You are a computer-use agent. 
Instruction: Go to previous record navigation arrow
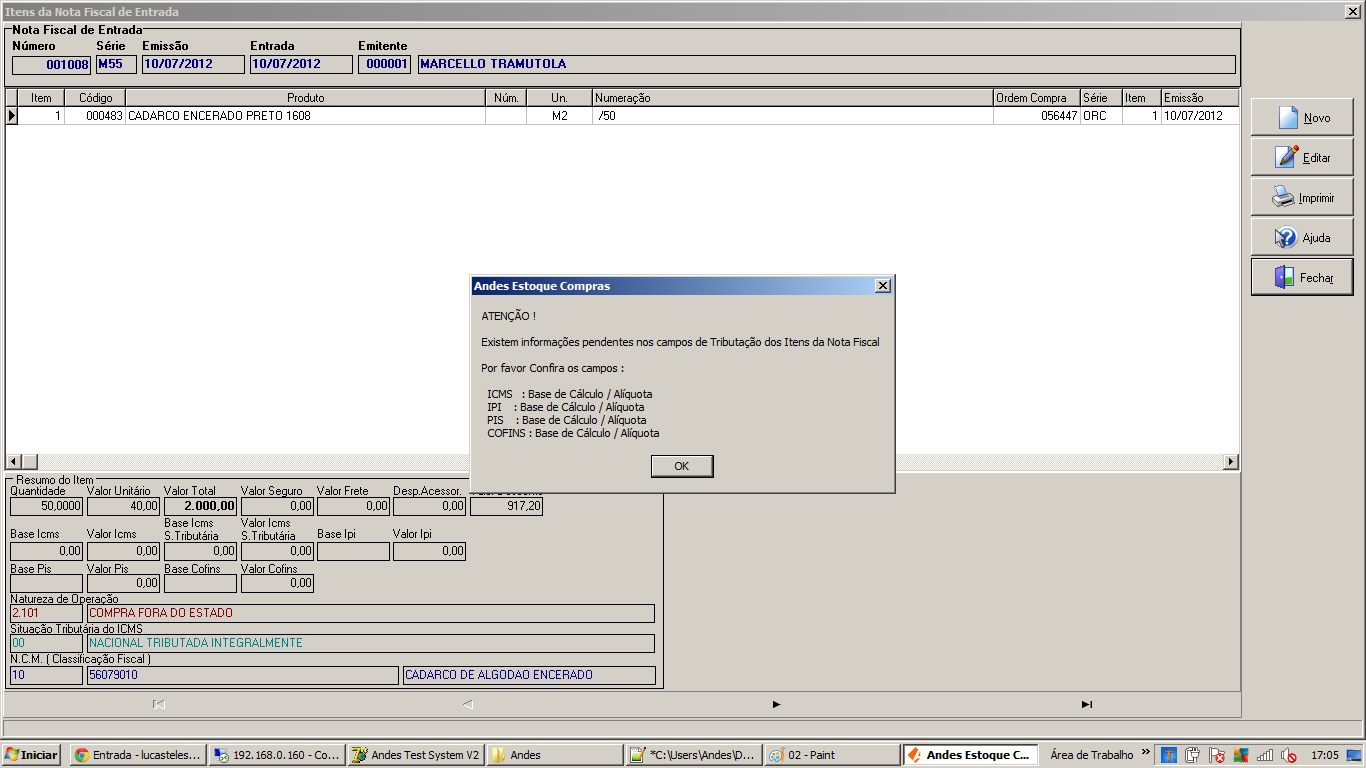(x=468, y=704)
